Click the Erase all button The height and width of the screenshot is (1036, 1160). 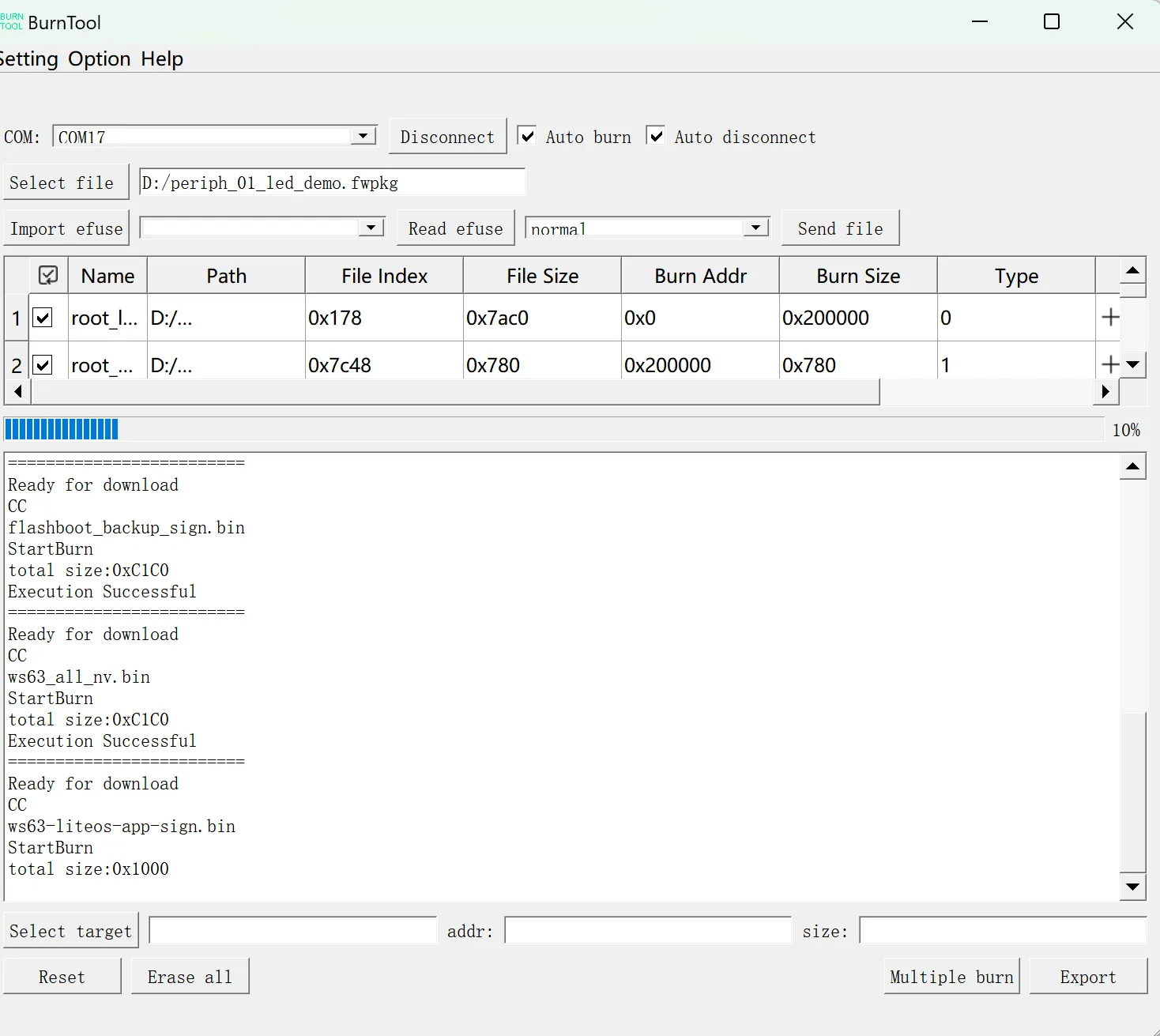coord(190,977)
